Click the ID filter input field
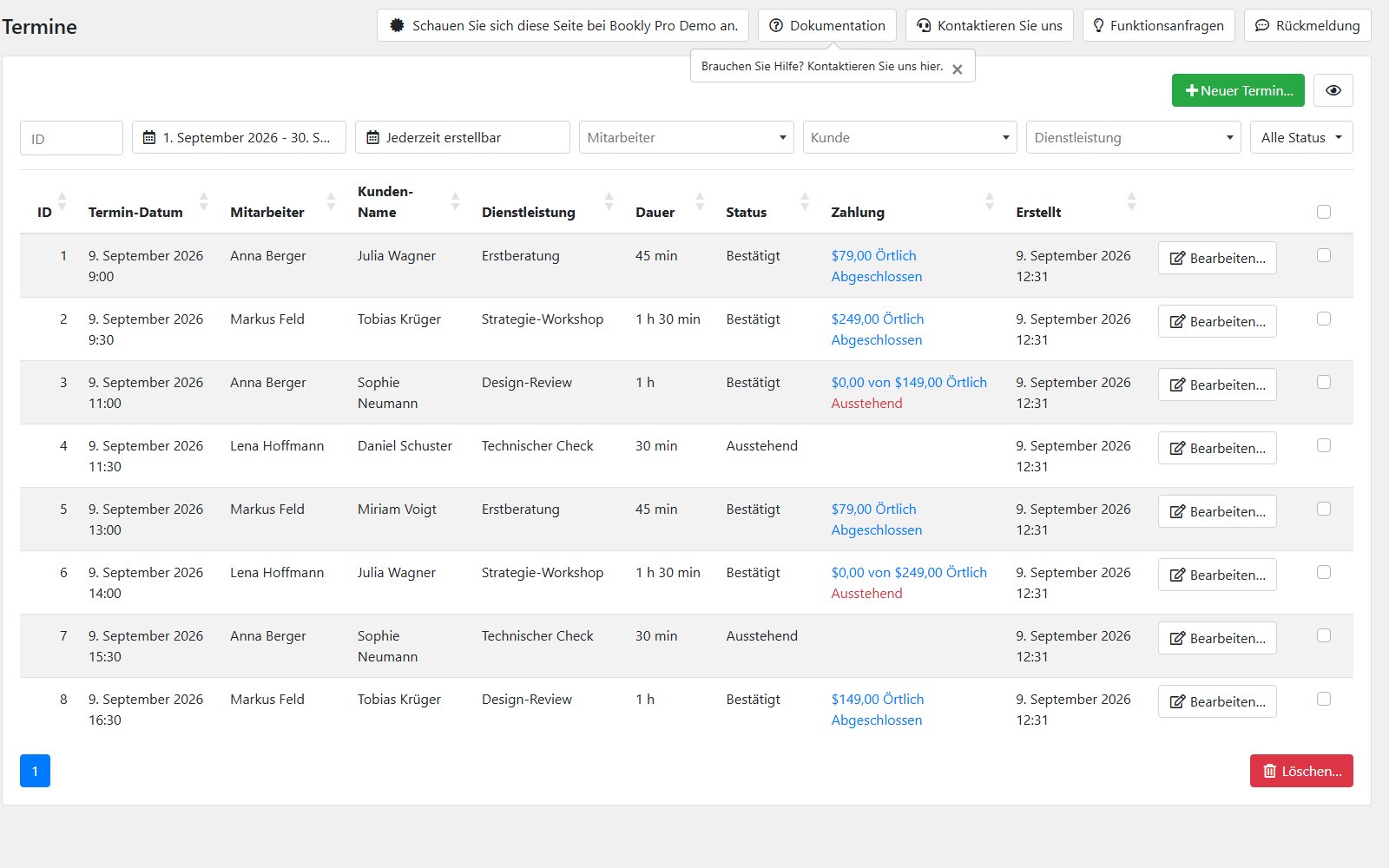The image size is (1389, 868). click(71, 138)
